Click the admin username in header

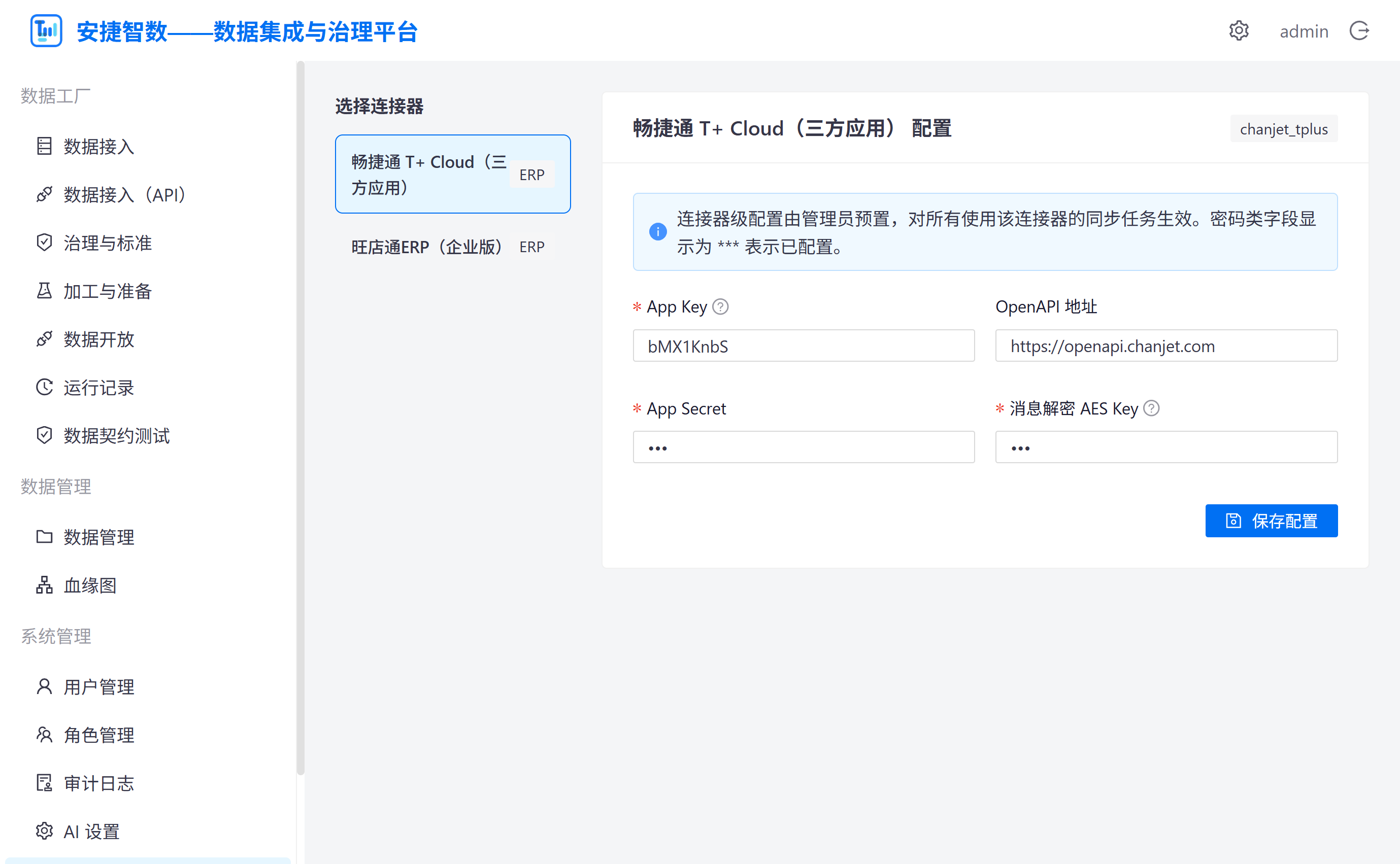point(1304,31)
